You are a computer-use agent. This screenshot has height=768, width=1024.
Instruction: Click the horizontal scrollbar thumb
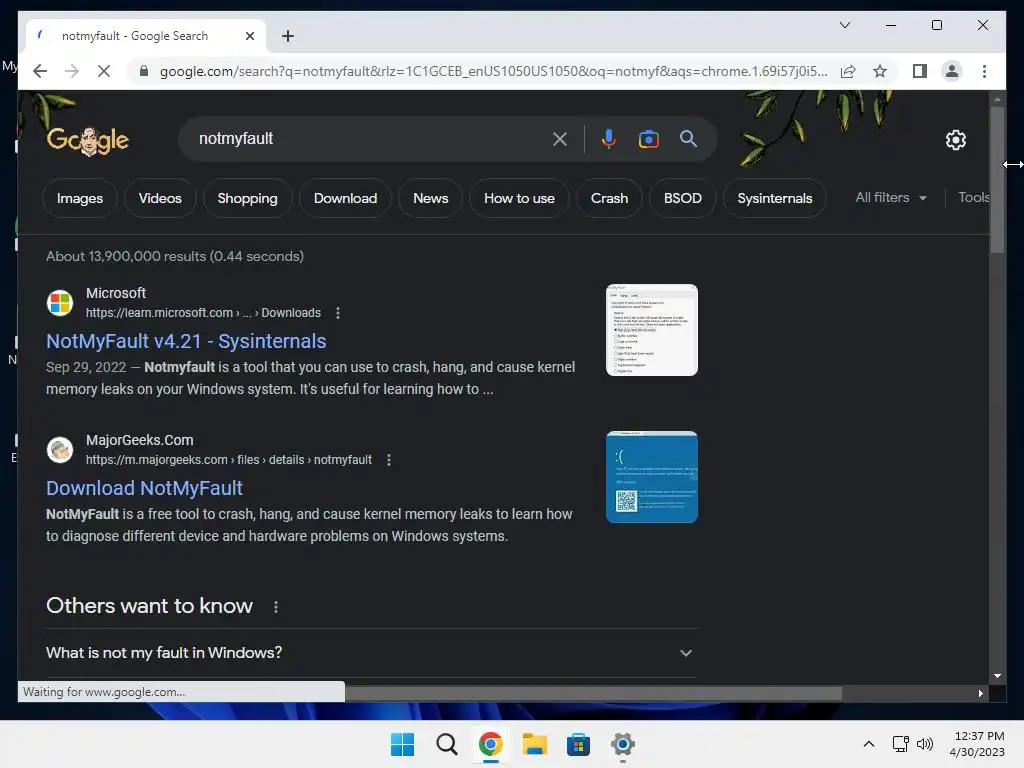(593, 693)
